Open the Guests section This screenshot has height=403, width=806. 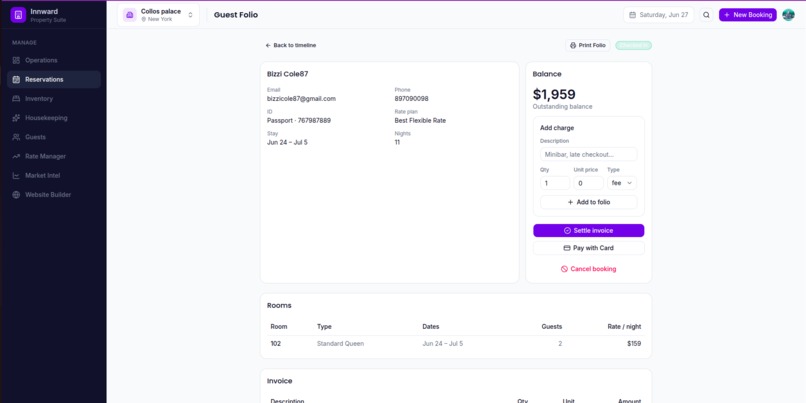(x=53, y=137)
